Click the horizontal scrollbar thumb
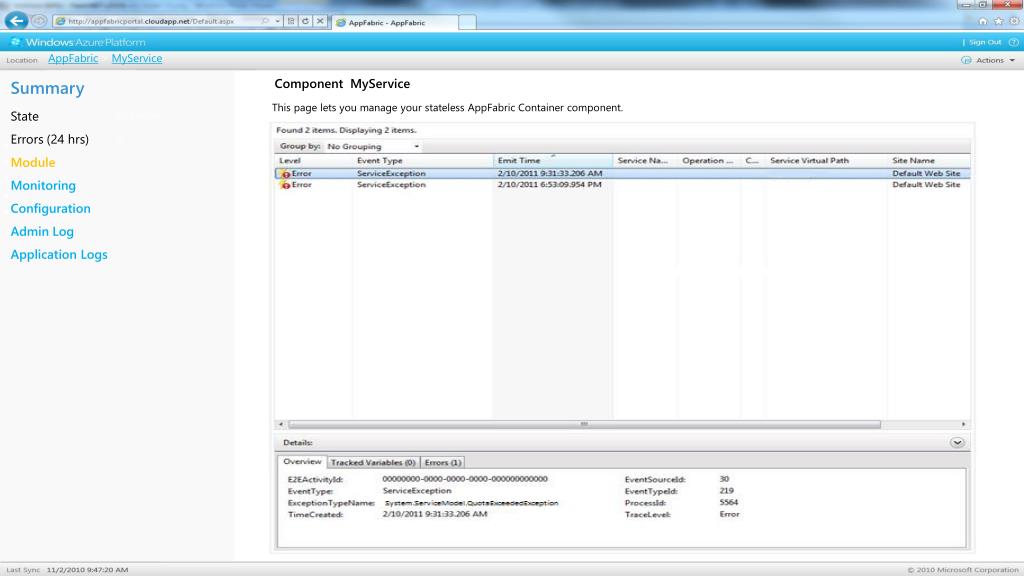Image resolution: width=1024 pixels, height=576 pixels. coord(584,424)
